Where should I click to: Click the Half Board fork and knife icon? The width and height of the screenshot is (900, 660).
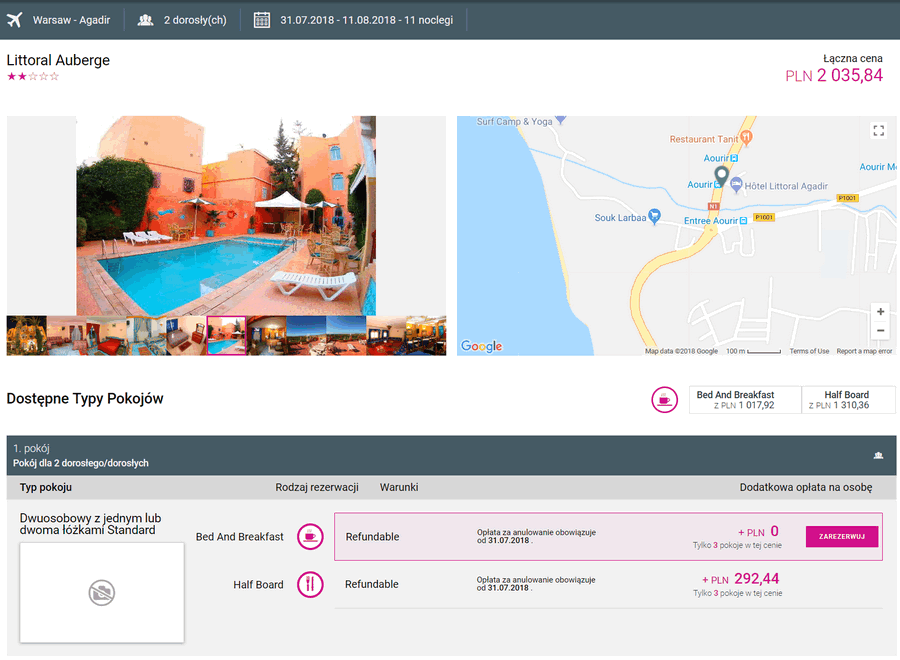[310, 584]
